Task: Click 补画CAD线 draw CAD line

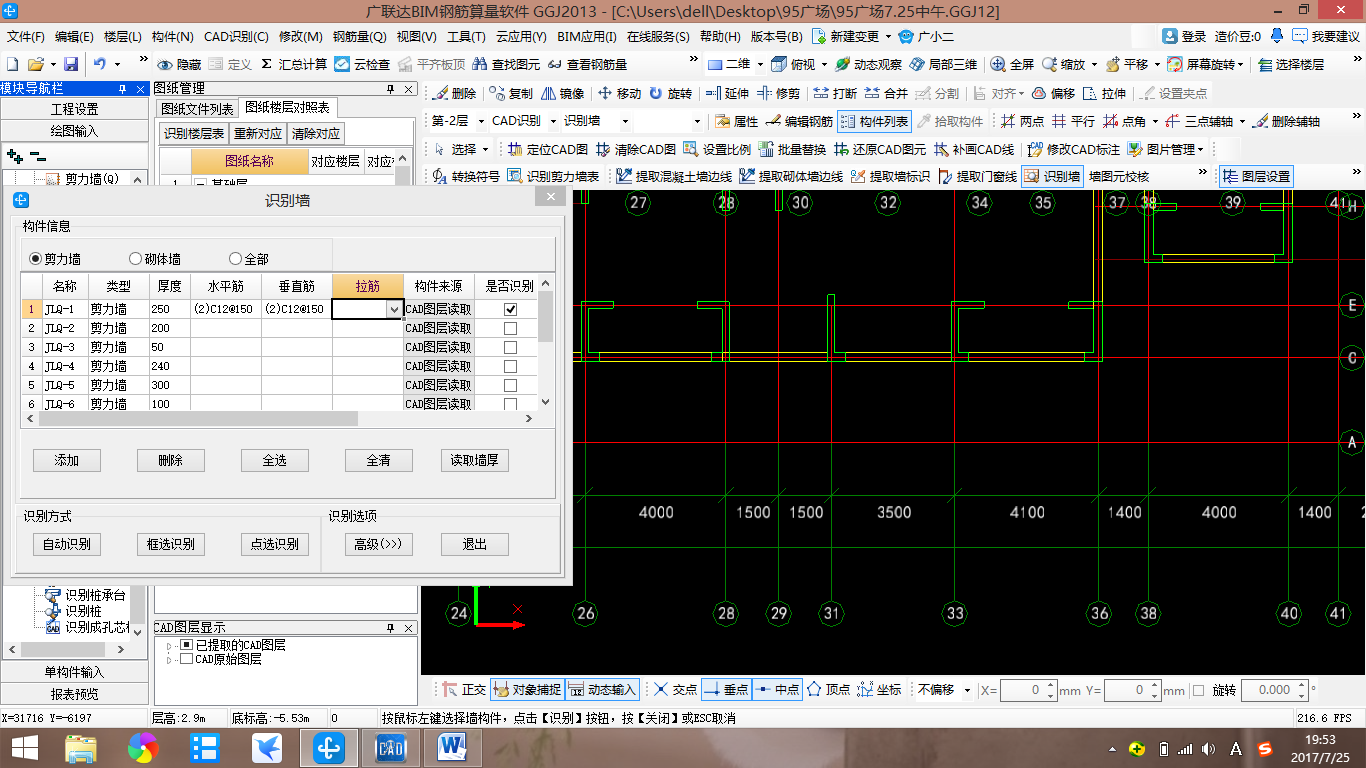Action: (x=974, y=150)
